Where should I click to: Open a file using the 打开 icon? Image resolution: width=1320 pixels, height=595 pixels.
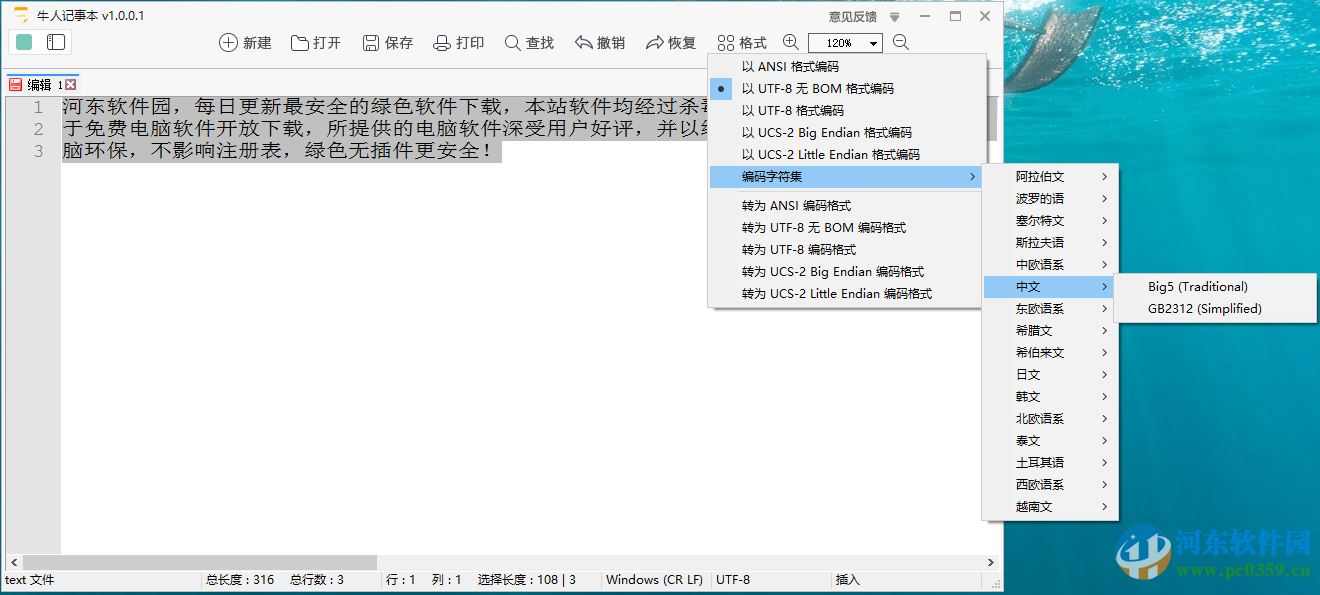tap(316, 42)
